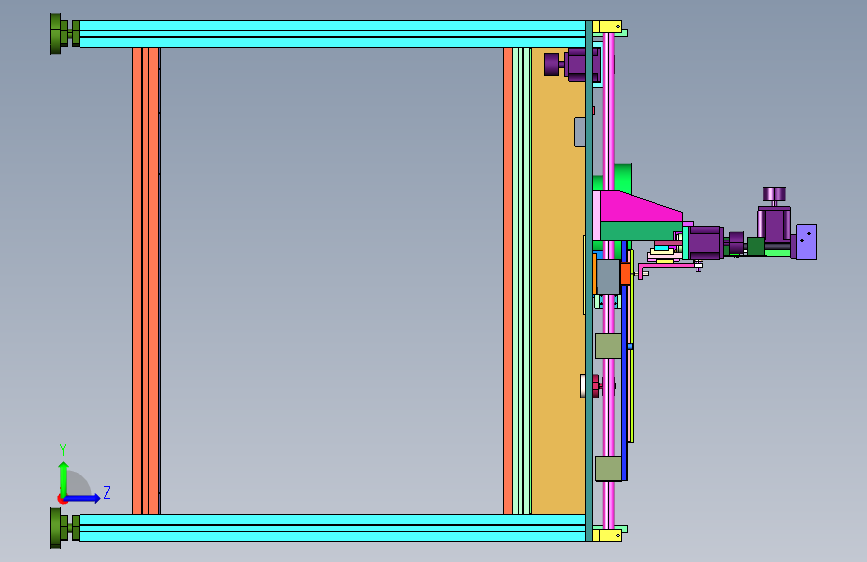Select the small gray rectangle on the tan panel
The image size is (867, 562).
[579, 132]
